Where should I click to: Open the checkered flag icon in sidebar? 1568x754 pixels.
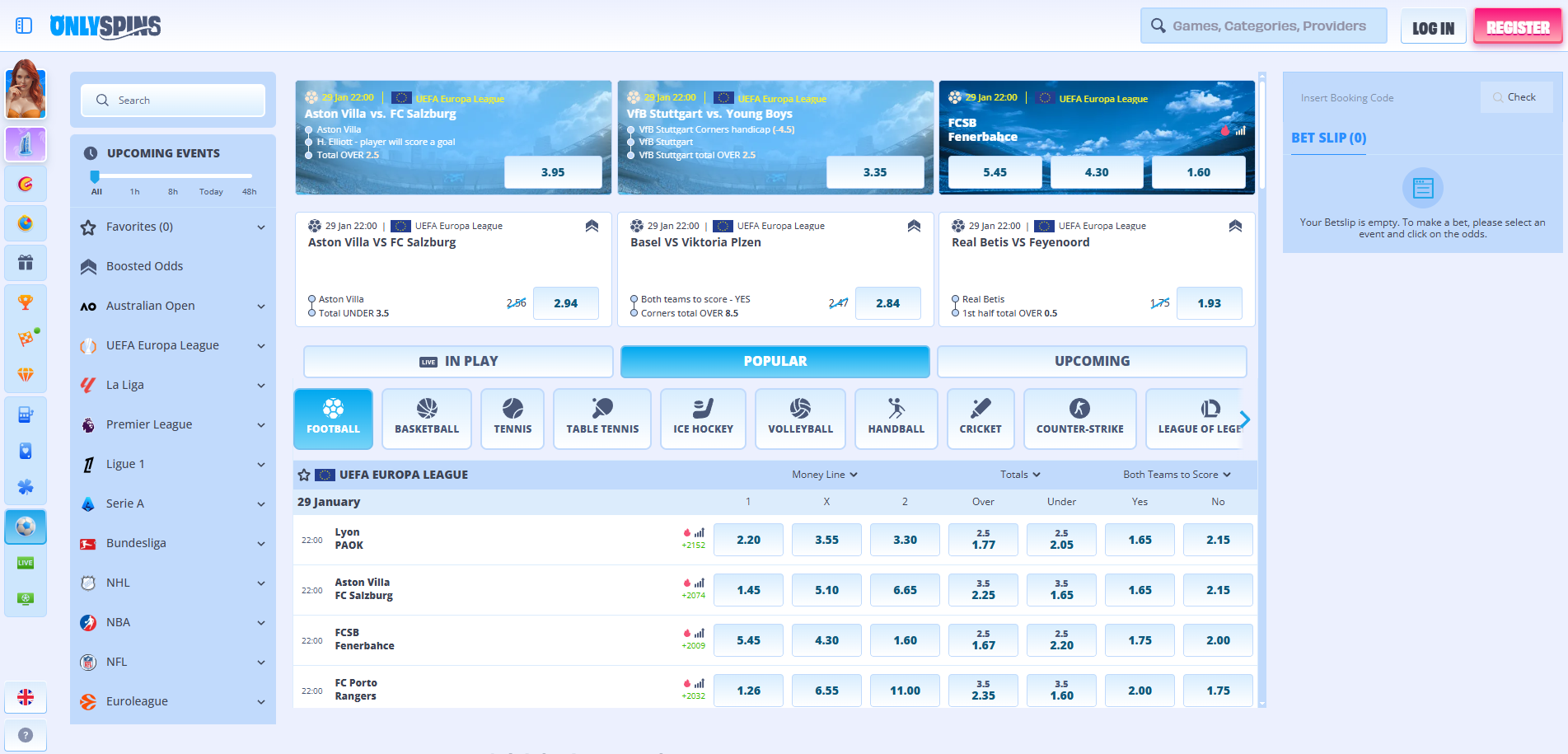tap(26, 338)
